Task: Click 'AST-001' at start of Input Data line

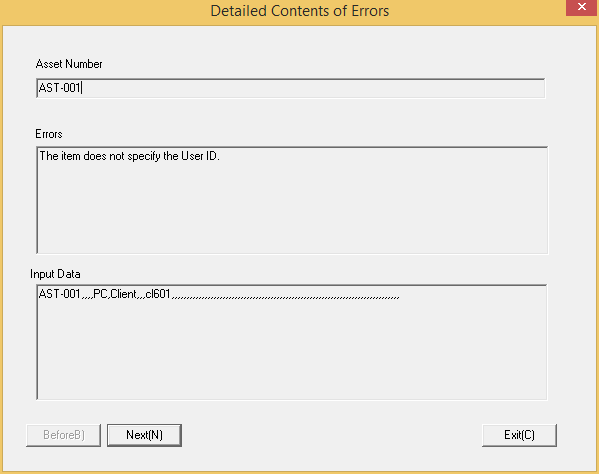Action: click(60, 294)
